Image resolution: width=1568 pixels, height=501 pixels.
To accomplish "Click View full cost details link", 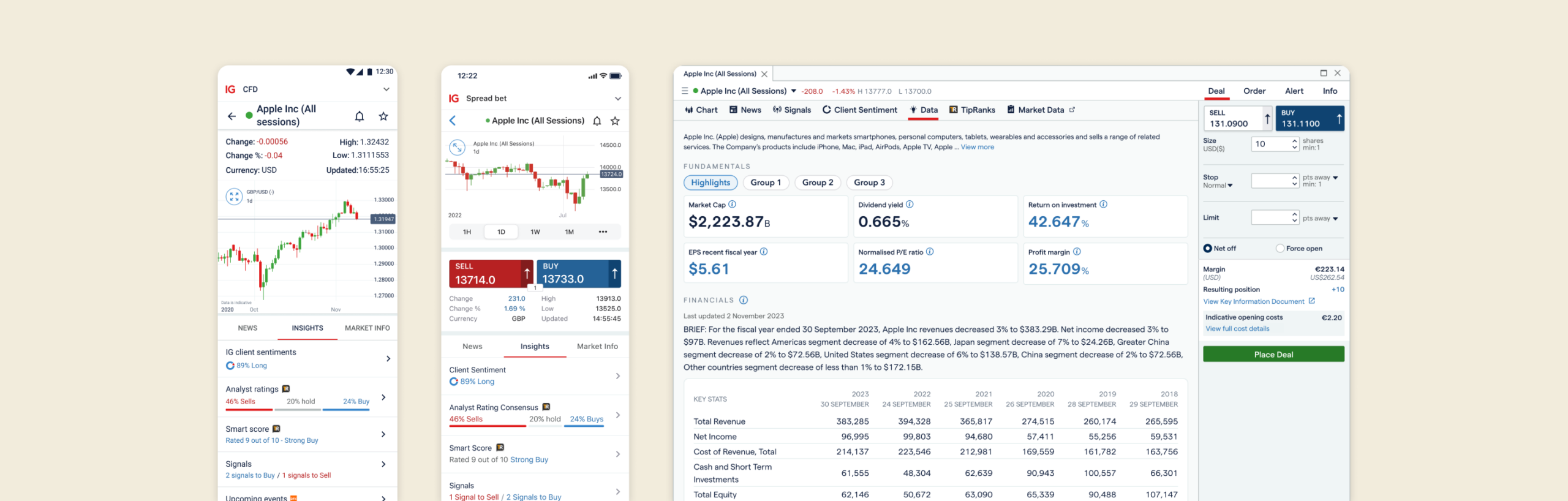I will 1237,329.
